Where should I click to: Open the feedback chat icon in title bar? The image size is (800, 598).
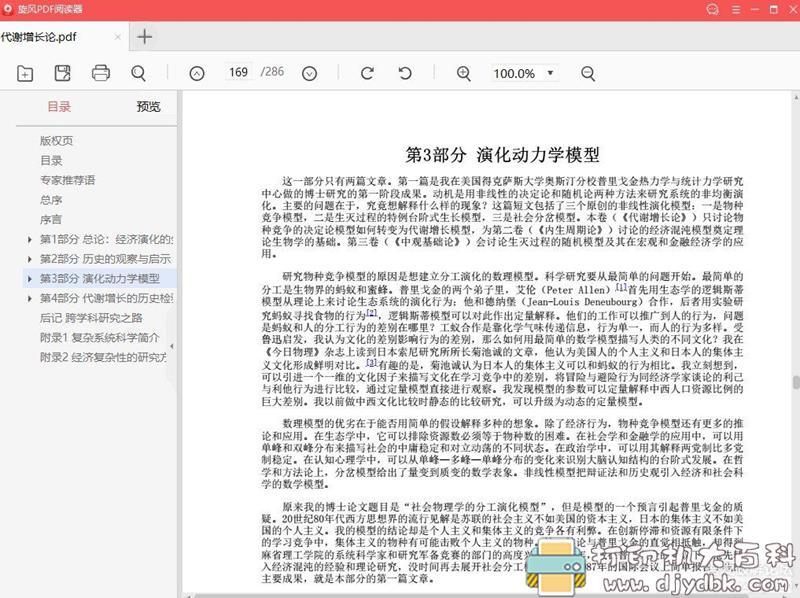coord(712,9)
